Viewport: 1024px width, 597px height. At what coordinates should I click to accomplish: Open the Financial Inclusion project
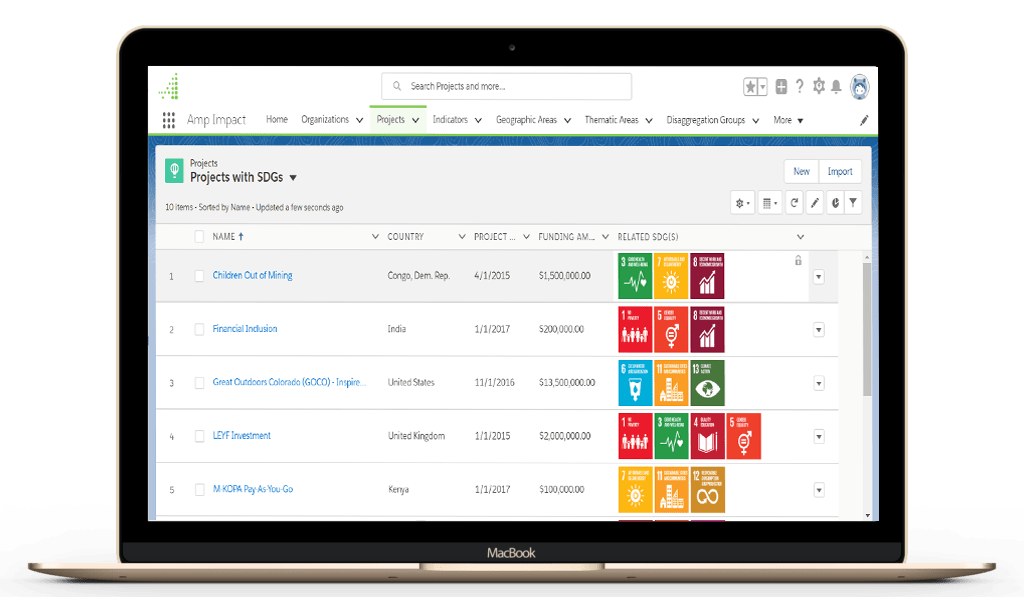point(245,329)
